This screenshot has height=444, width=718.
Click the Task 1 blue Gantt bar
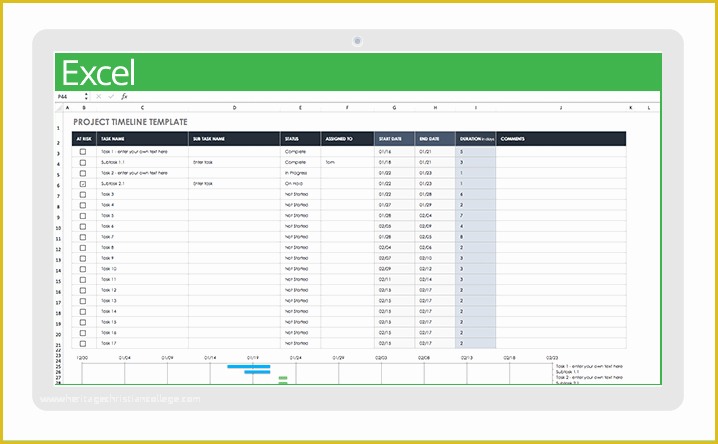point(249,367)
